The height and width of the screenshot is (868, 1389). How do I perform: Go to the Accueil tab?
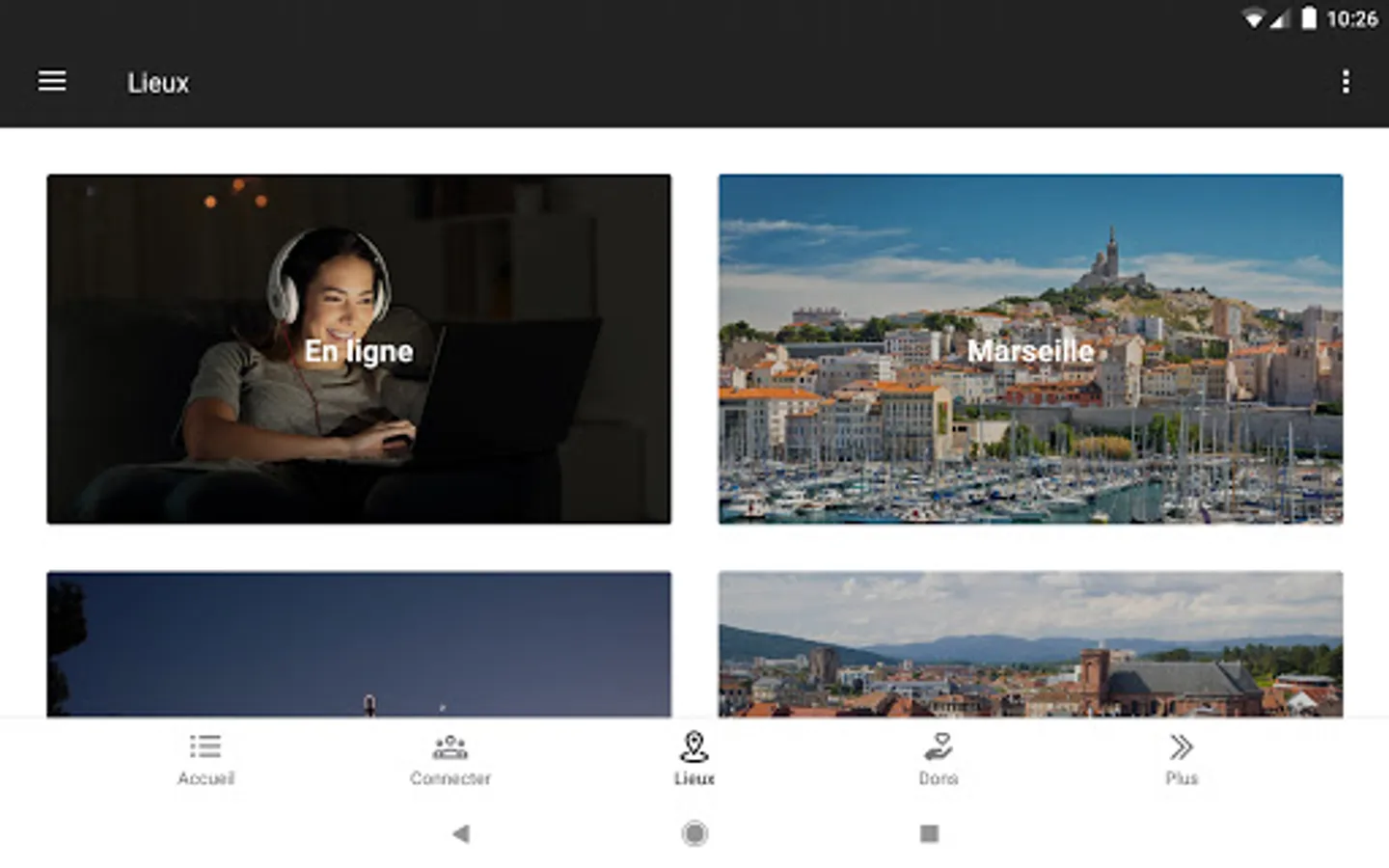(x=205, y=760)
